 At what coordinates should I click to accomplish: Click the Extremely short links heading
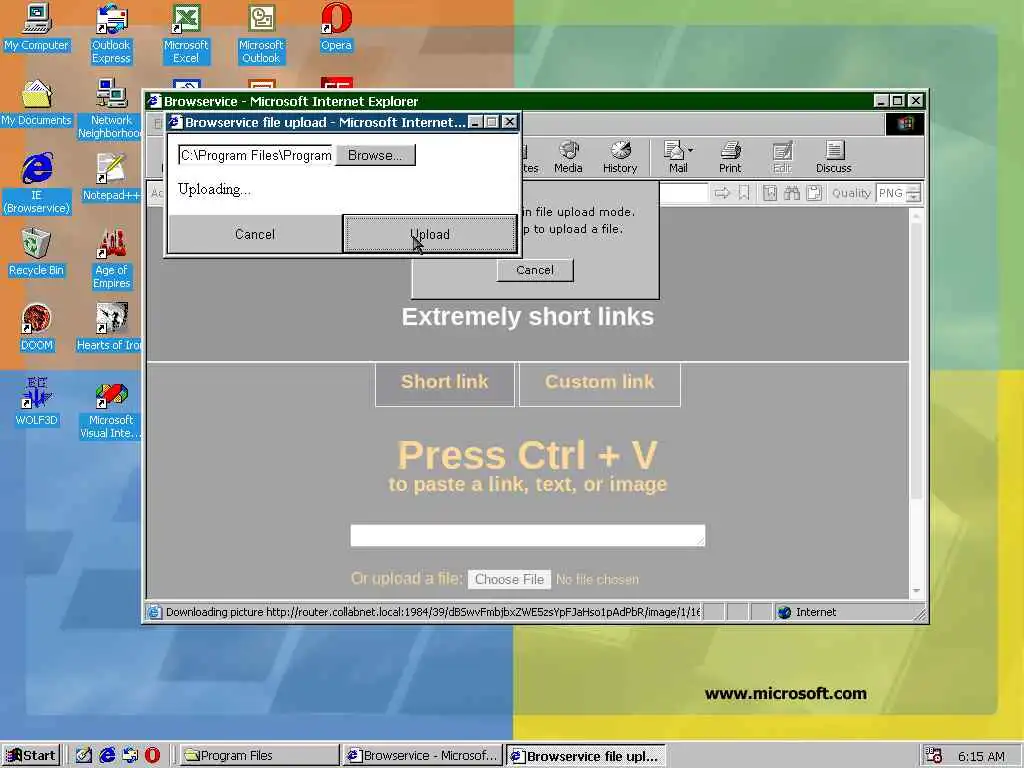click(528, 317)
